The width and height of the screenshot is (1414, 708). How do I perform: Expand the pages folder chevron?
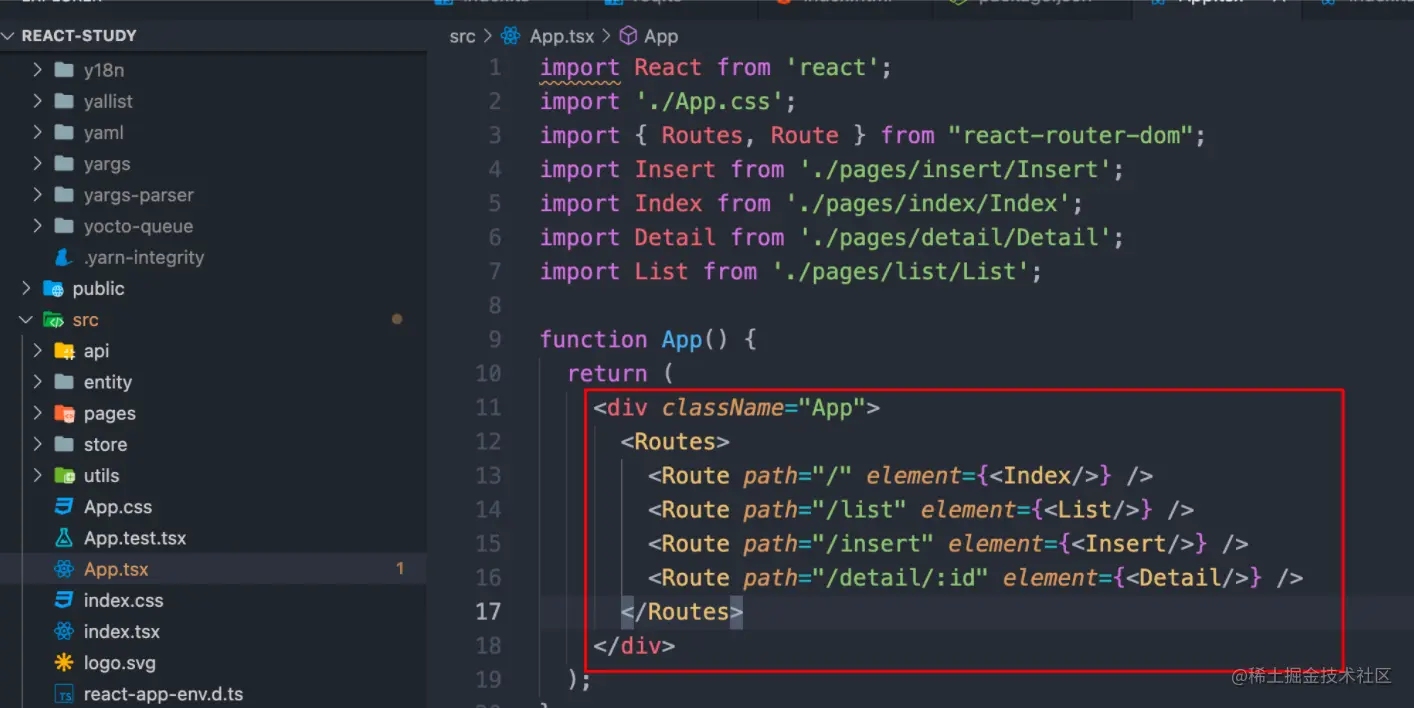pyautogui.click(x=37, y=413)
